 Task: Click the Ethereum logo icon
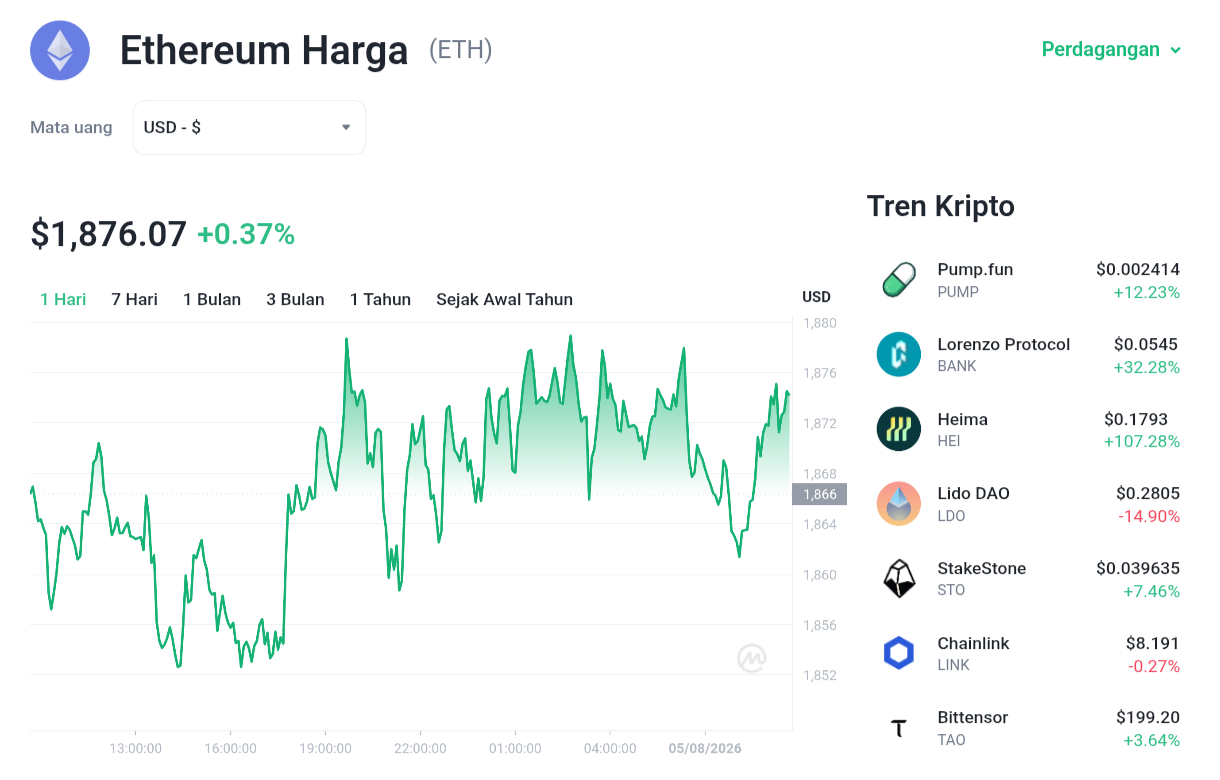(60, 50)
